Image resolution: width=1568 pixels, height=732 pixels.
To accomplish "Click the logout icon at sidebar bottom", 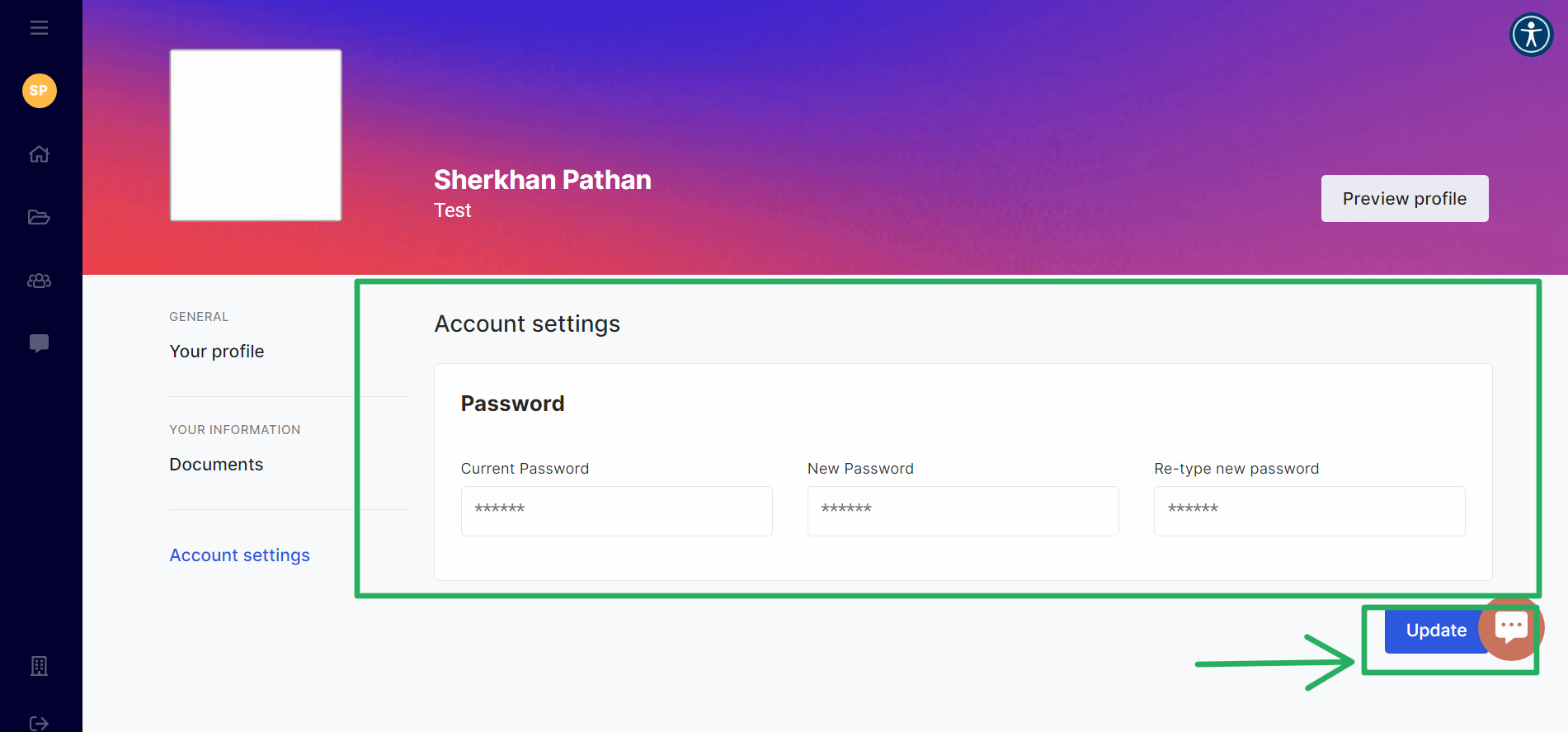I will click(39, 724).
